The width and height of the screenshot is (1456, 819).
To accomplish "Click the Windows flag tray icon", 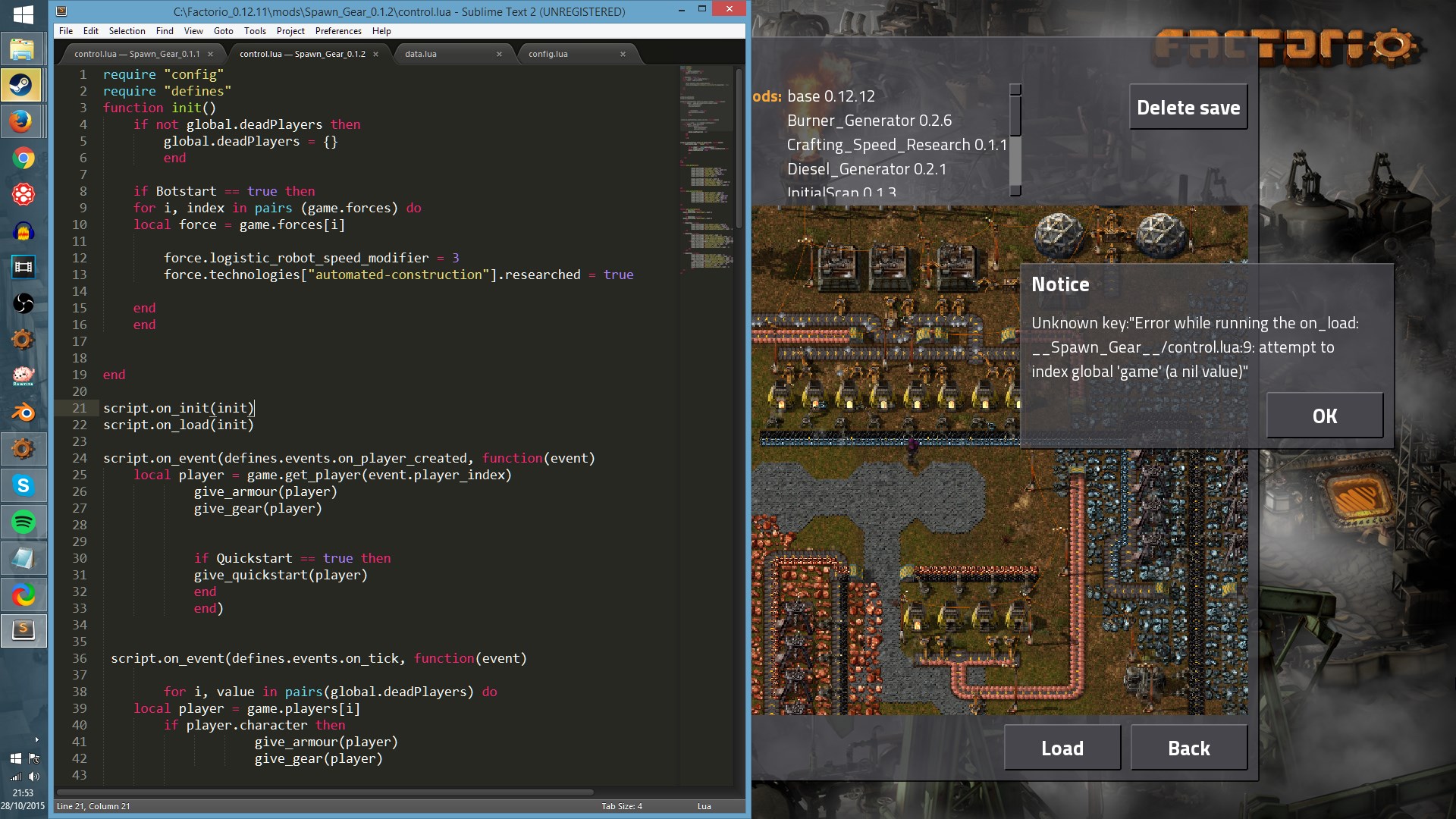I will click(x=15, y=758).
